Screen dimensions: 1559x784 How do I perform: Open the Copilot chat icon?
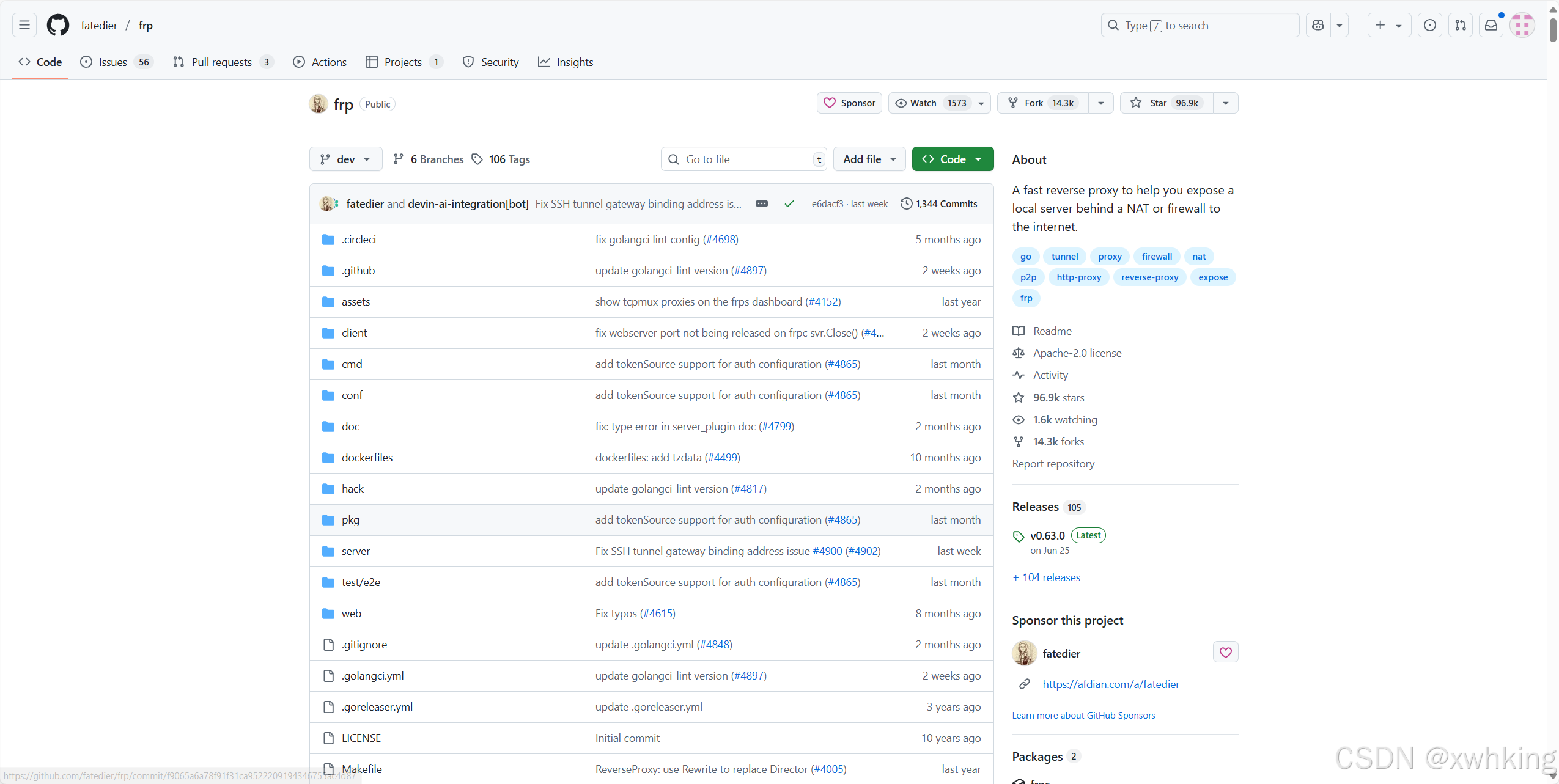coord(1318,25)
